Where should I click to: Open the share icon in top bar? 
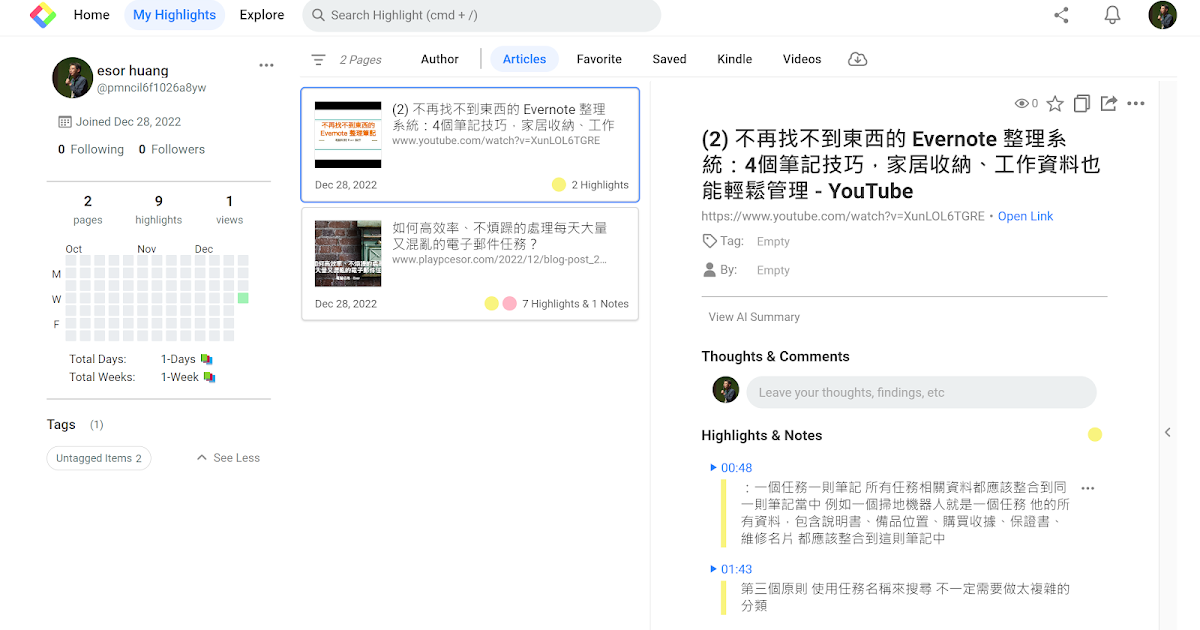pyautogui.click(x=1061, y=15)
